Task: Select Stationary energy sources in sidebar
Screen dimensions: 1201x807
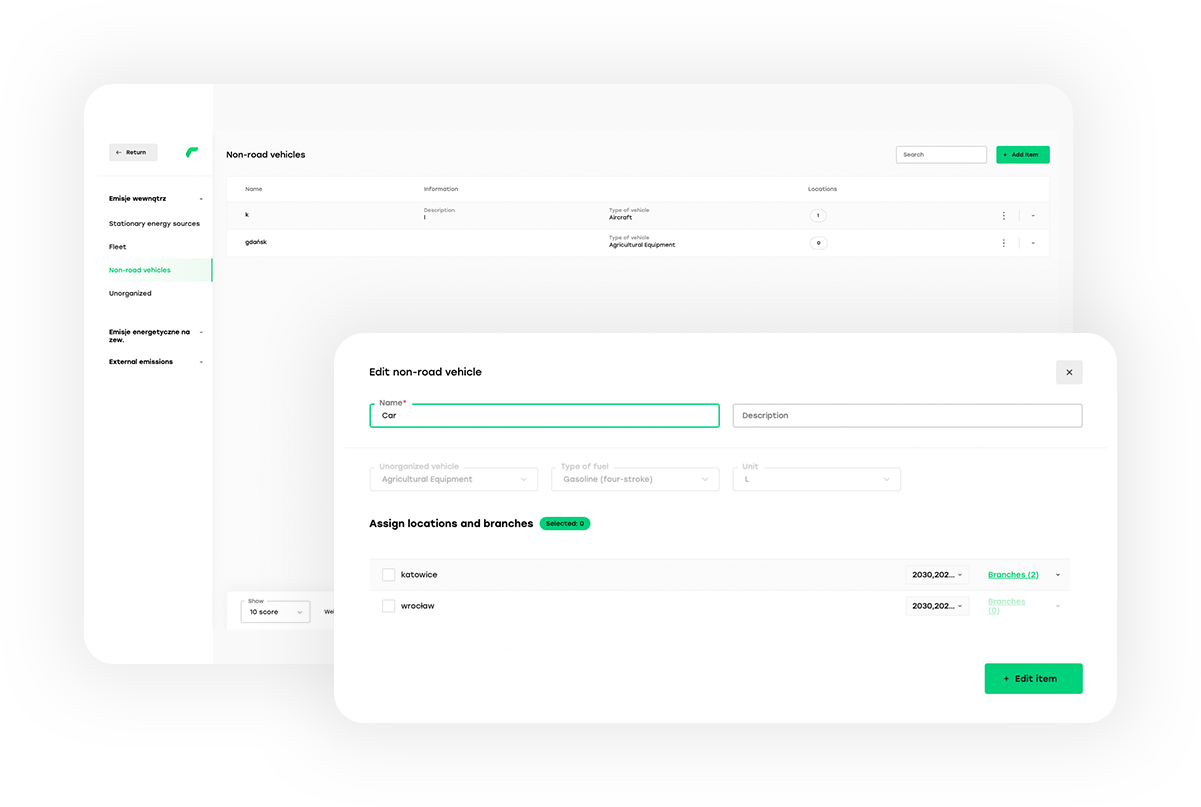Action: (154, 224)
